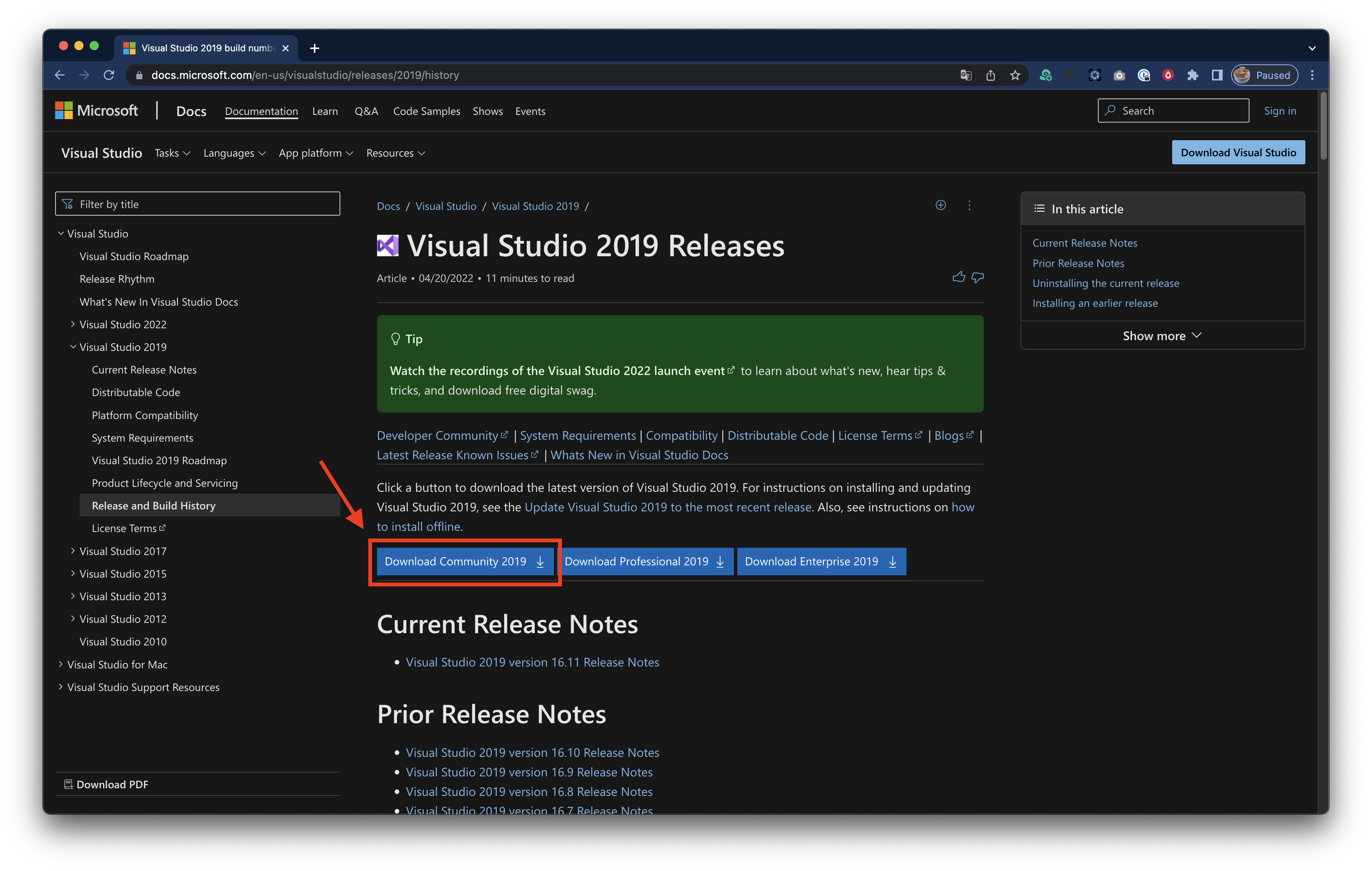
Task: Click the thumbs up feedback icon
Action: 958,277
